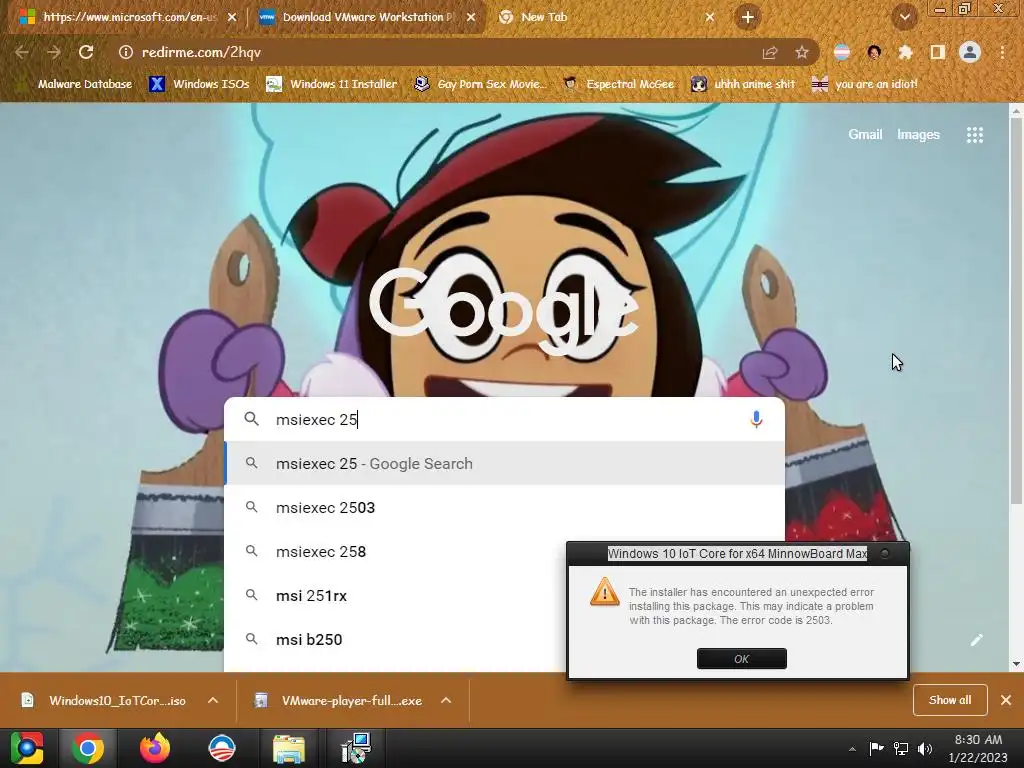Viewport: 1024px width, 768px height.
Task: Expand options for VMware-player-full exe download
Action: click(x=446, y=700)
